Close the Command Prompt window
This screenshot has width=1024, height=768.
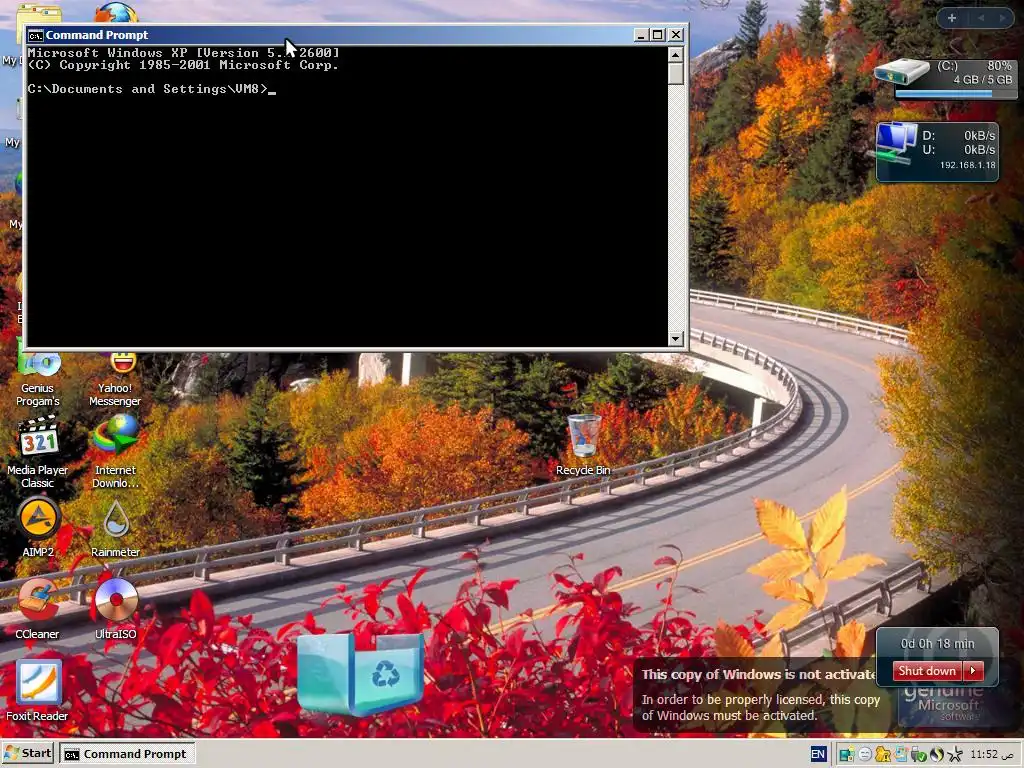pos(676,35)
